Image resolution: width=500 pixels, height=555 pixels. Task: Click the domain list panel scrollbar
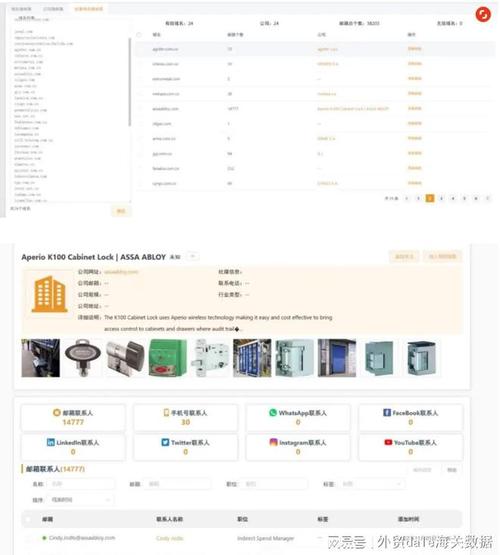(x=130, y=82)
